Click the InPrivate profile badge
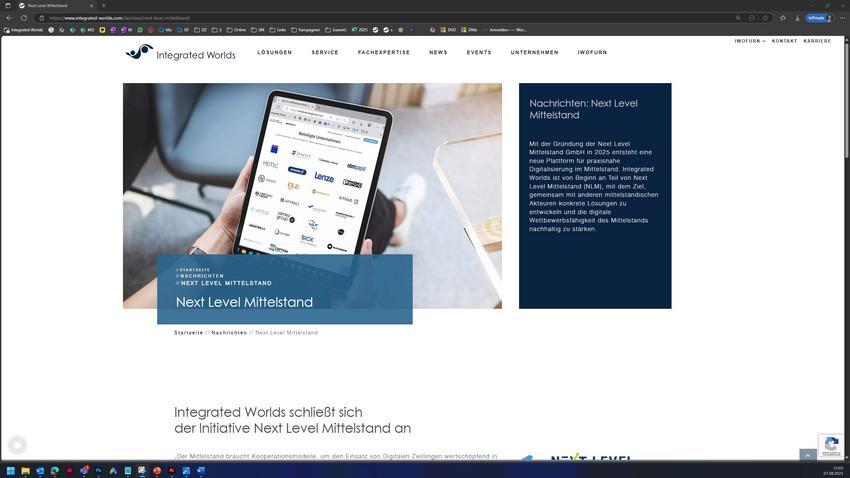Image resolution: width=850 pixels, height=478 pixels. [x=819, y=18]
